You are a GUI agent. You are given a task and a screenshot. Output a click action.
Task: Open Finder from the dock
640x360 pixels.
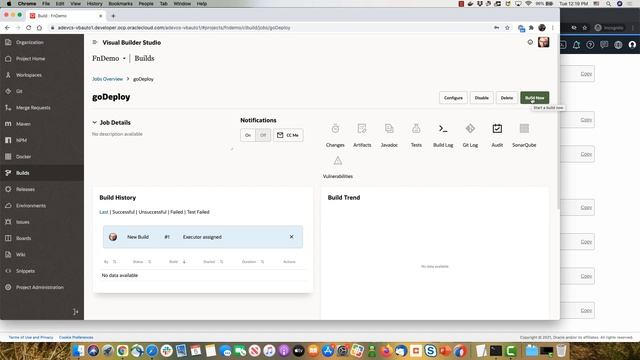(78, 350)
